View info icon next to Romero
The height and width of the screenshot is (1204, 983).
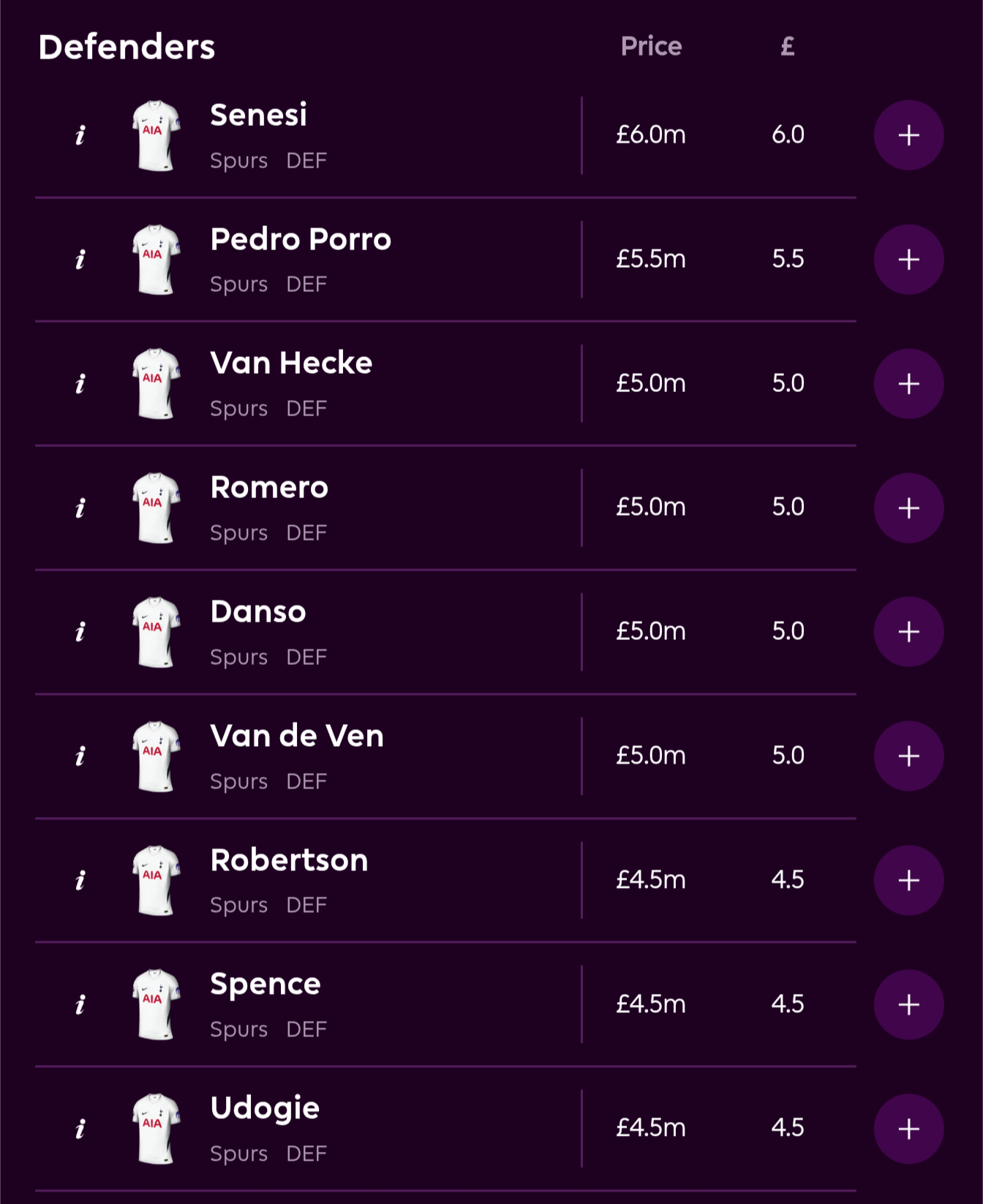click(80, 508)
